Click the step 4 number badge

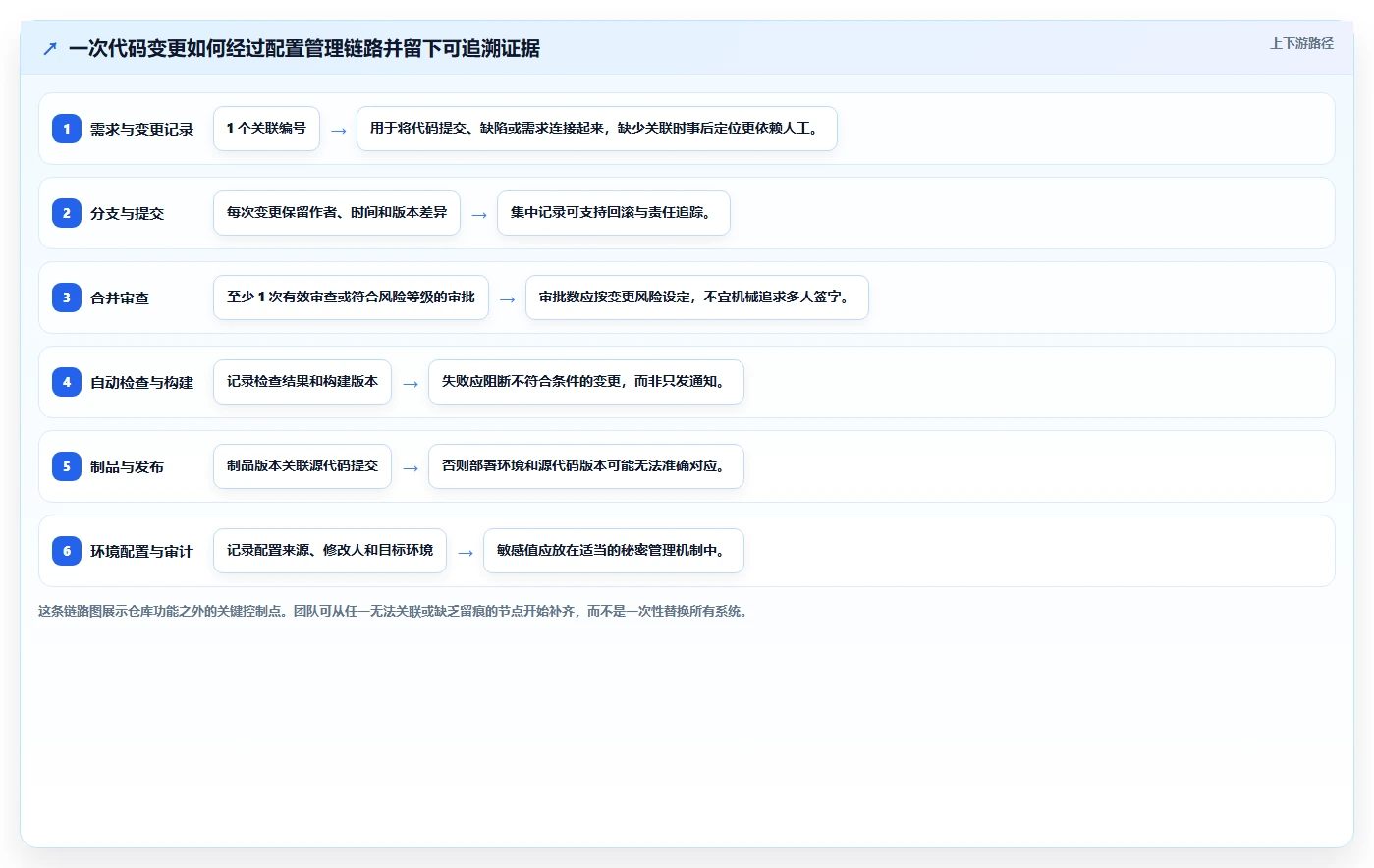pyautogui.click(x=67, y=382)
